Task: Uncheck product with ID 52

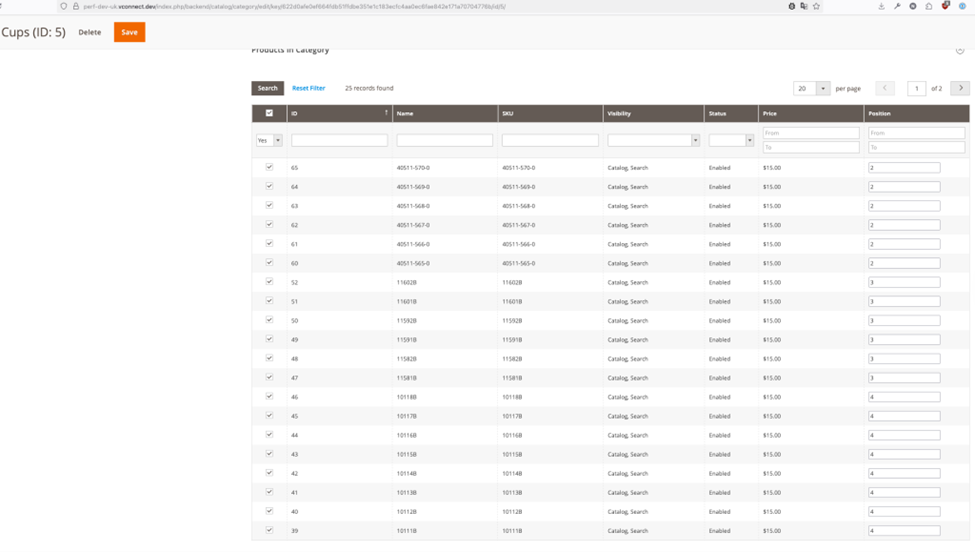Action: click(x=269, y=282)
